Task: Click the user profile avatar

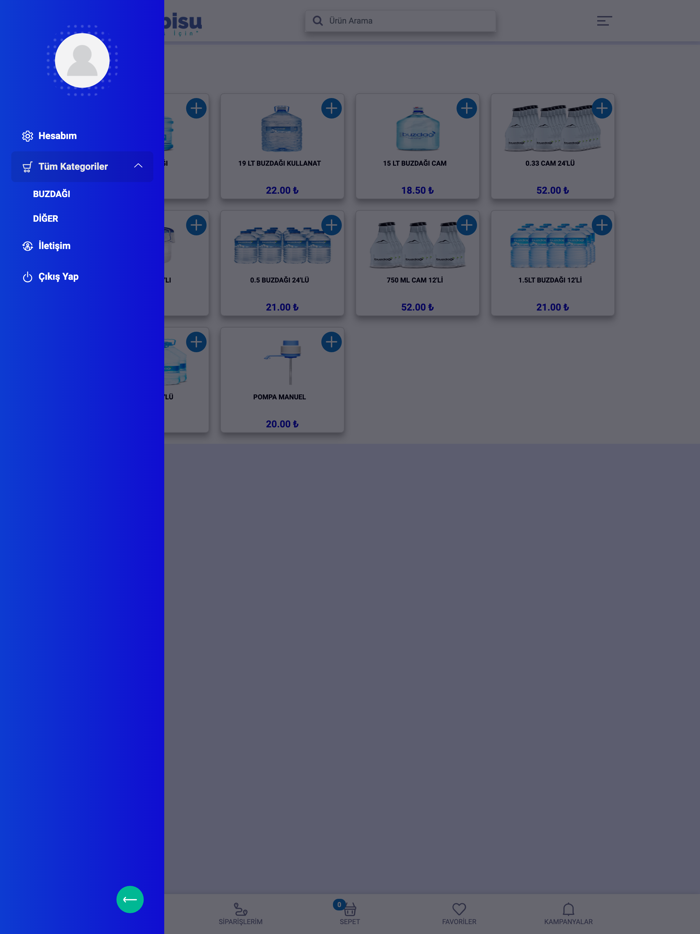Action: click(x=82, y=61)
